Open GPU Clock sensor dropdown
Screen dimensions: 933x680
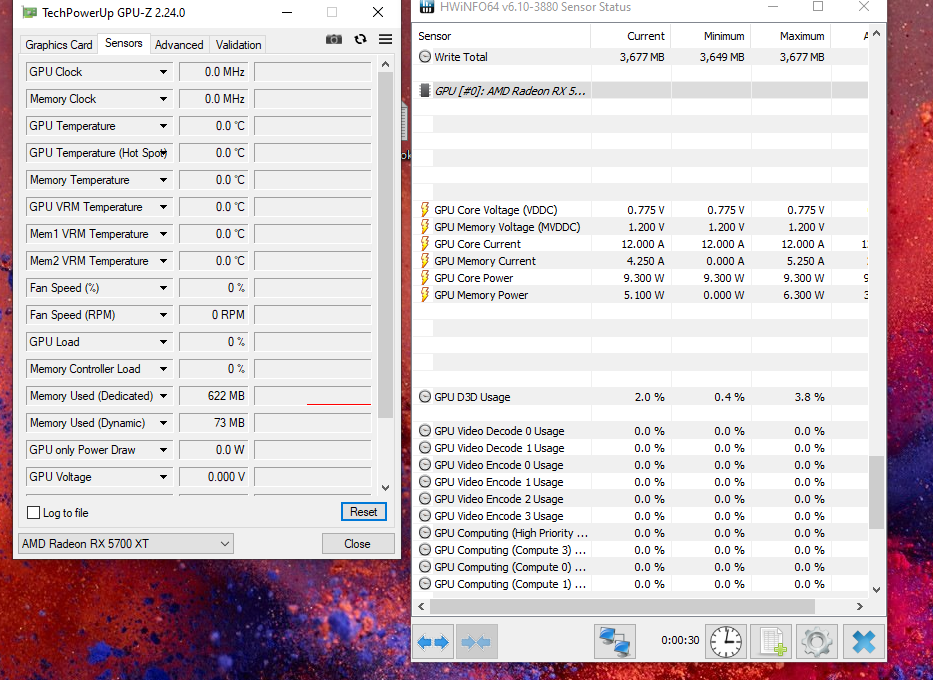(x=163, y=72)
